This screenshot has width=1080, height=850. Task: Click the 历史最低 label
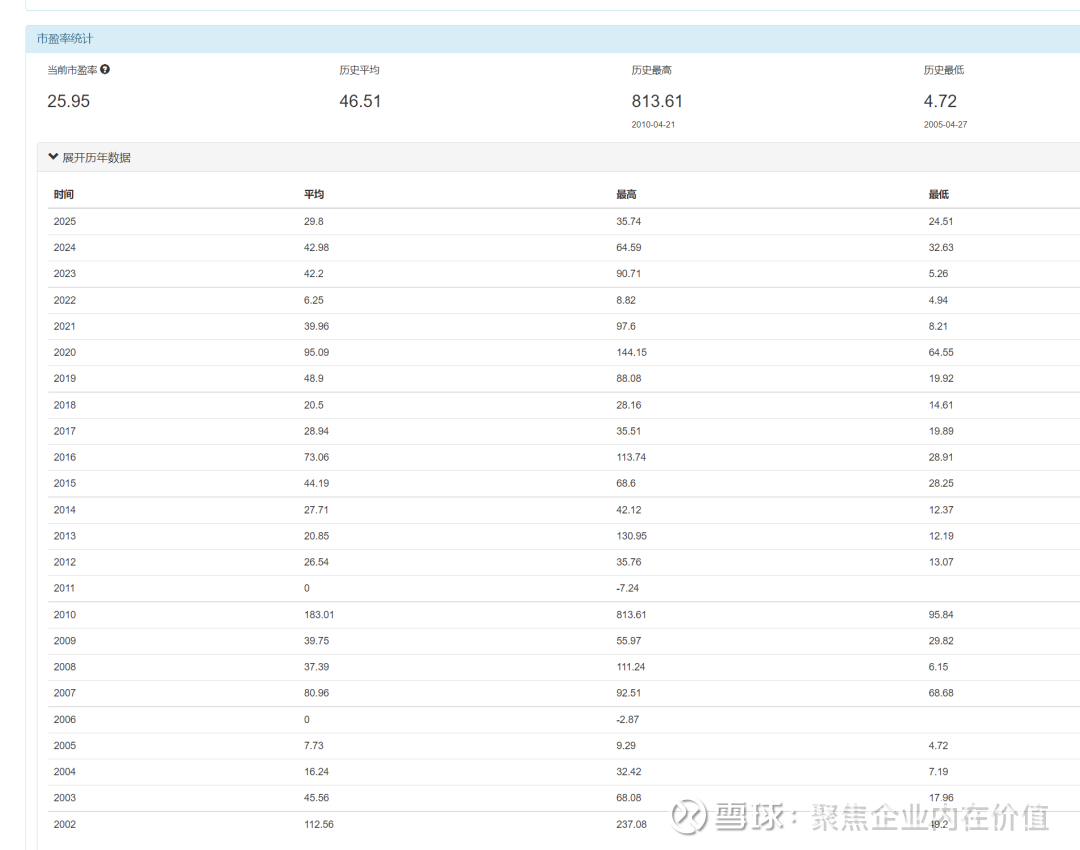[944, 70]
